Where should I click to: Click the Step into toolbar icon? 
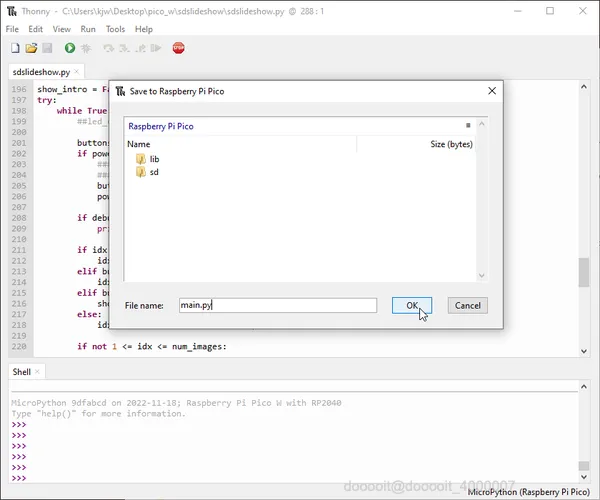[x=124, y=48]
